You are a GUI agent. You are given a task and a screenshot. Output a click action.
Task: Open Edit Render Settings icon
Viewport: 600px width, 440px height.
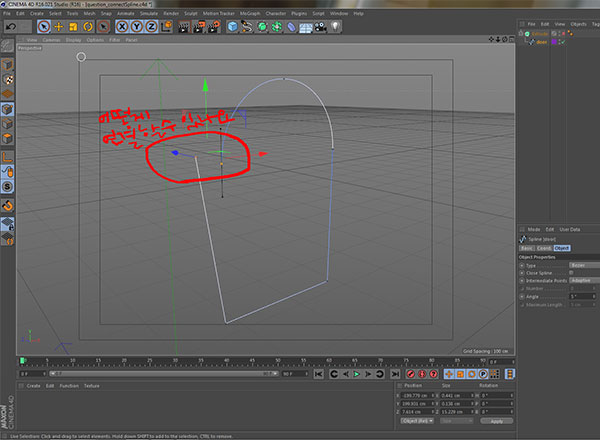[214, 27]
